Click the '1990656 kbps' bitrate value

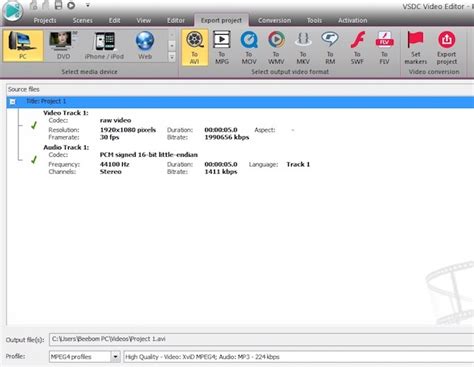(227, 137)
